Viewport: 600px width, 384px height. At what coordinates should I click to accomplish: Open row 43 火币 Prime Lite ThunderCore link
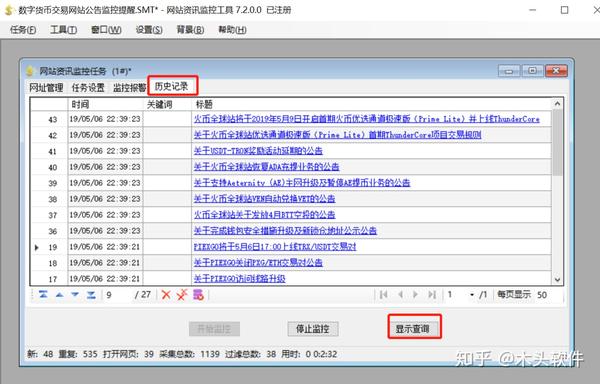point(367,119)
